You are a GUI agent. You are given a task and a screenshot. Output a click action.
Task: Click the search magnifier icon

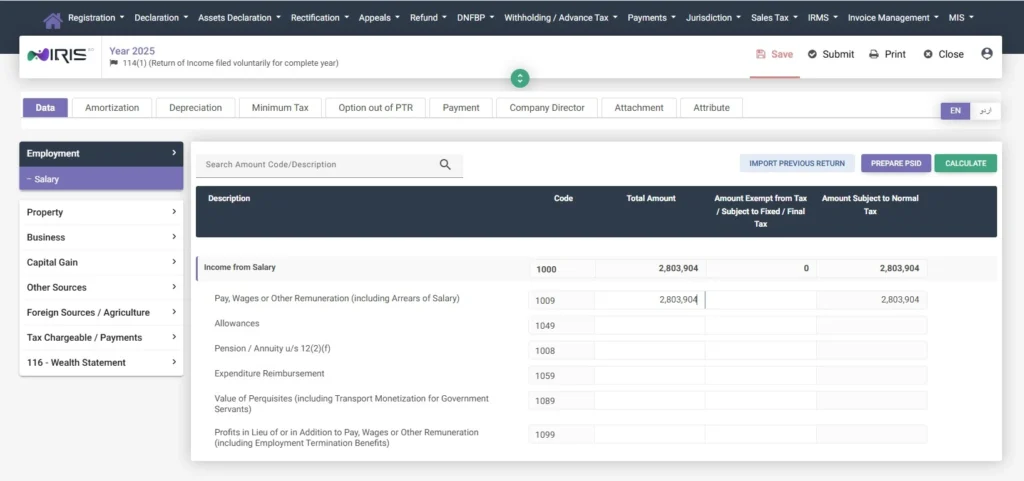pos(445,164)
